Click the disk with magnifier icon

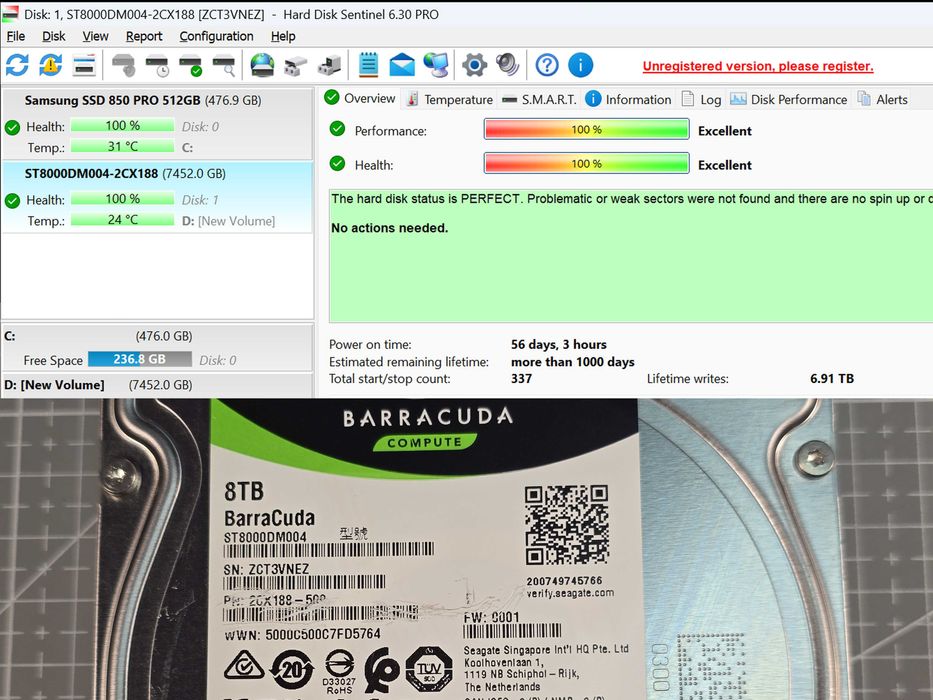click(224, 65)
